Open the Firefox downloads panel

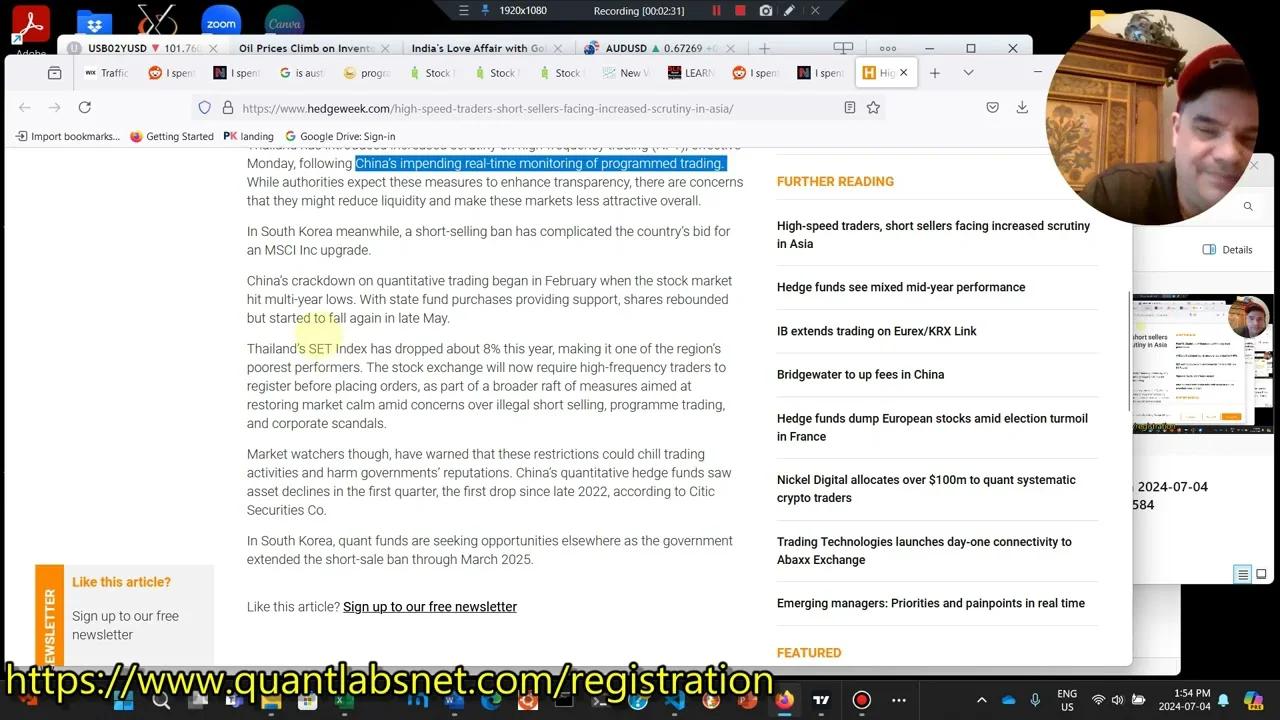pyautogui.click(x=1022, y=108)
